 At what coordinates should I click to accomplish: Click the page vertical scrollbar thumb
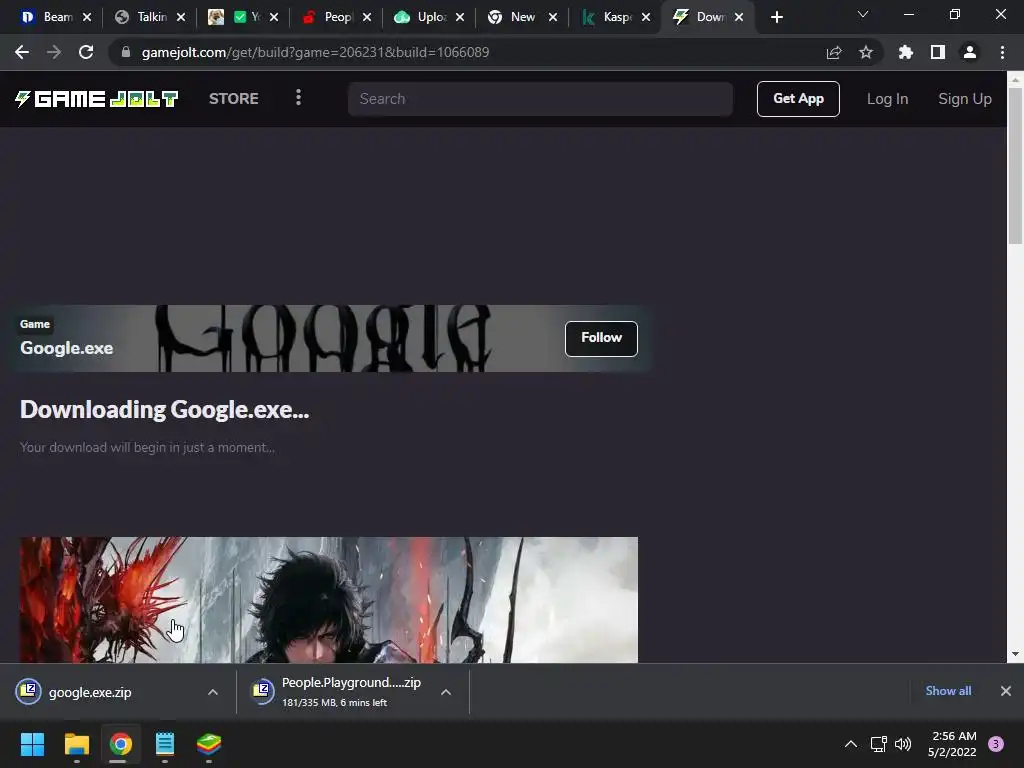pyautogui.click(x=1015, y=166)
